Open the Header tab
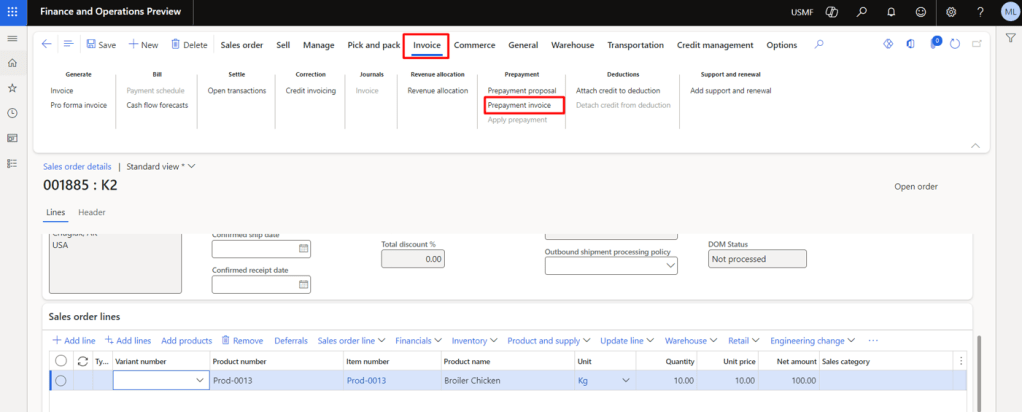This screenshot has height=412, width=1022. click(x=92, y=212)
